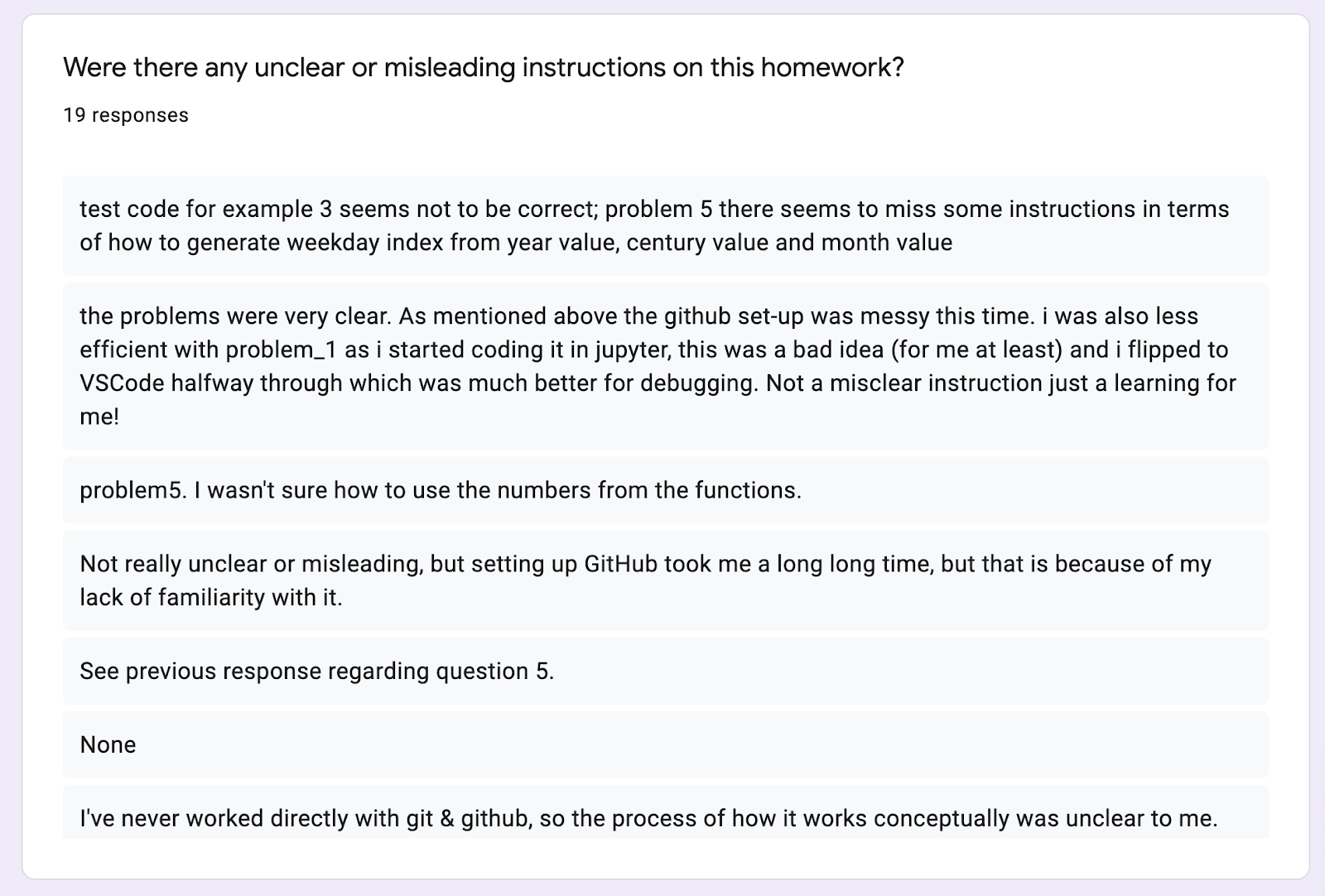Click the line starting "test code for example 3"
The height and width of the screenshot is (896, 1325).
[x=654, y=209]
